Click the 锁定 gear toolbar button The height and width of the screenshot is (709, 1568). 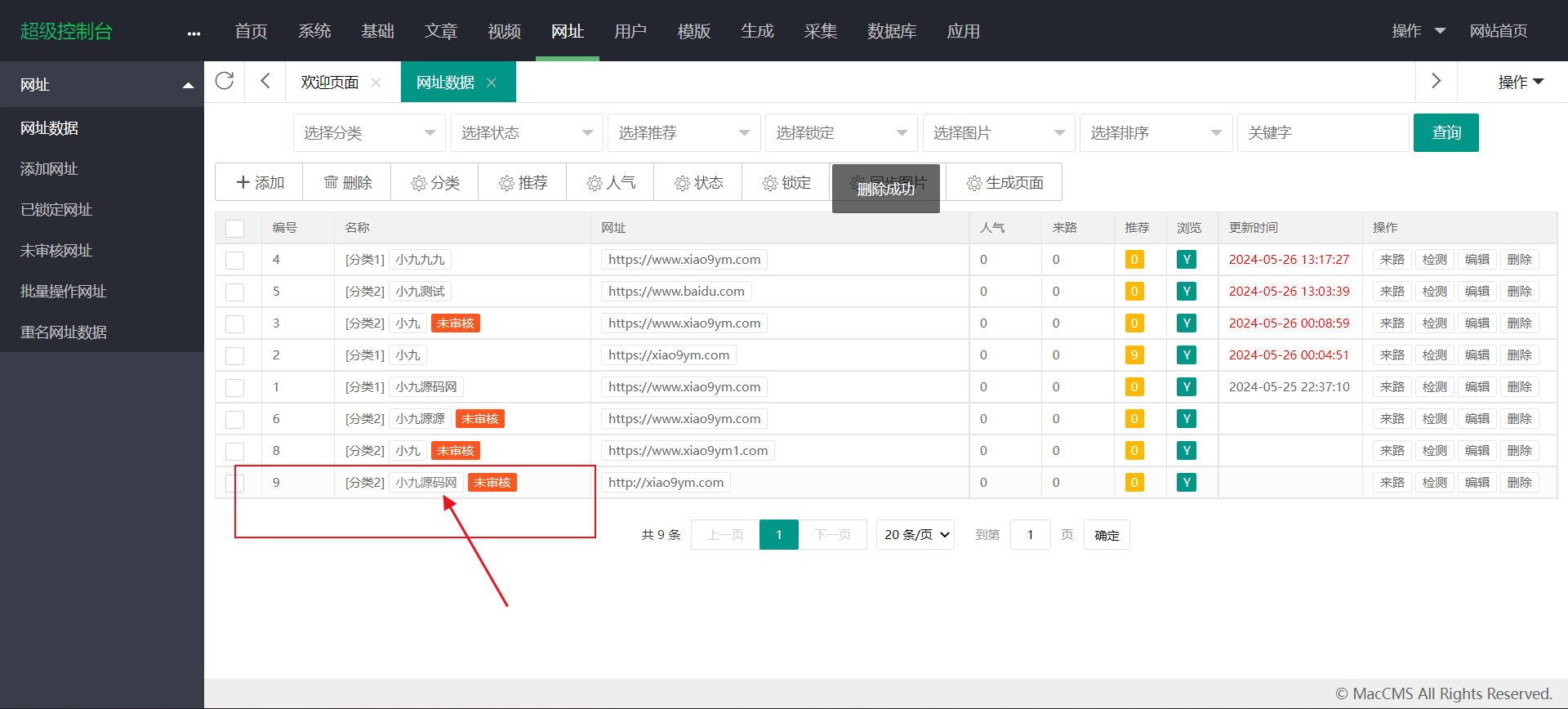click(x=786, y=182)
